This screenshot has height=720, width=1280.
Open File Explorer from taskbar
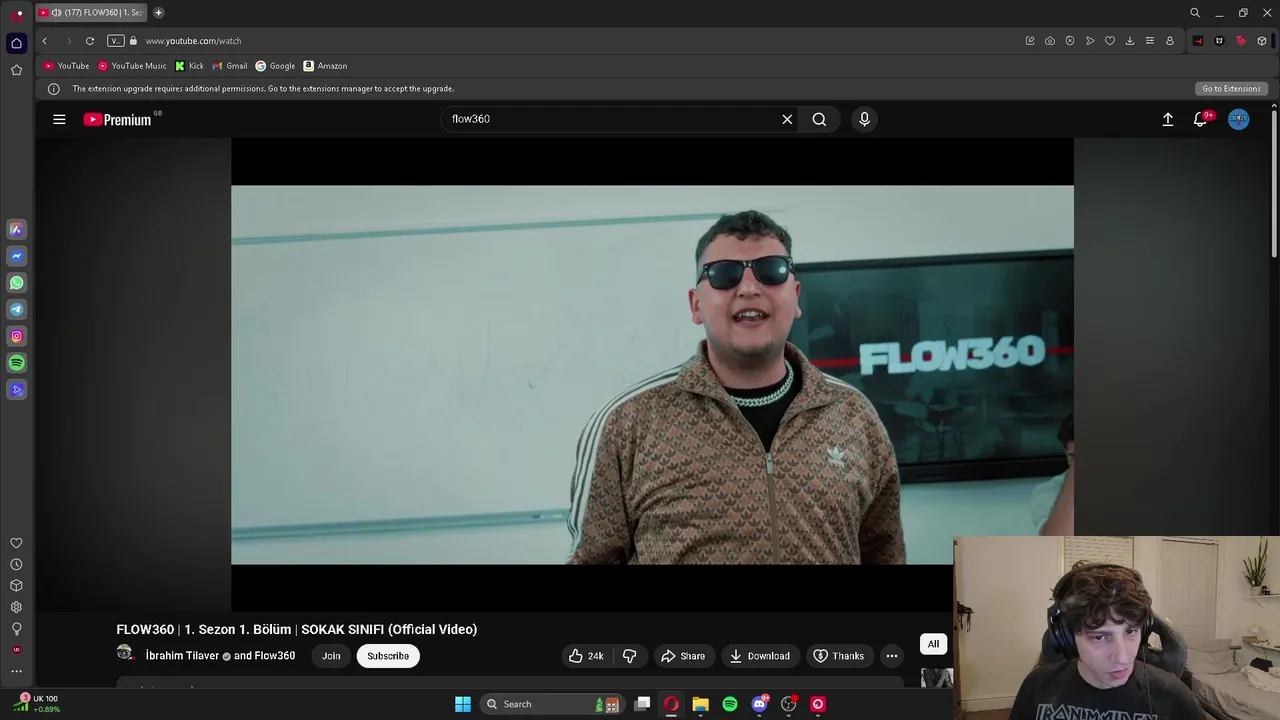click(700, 704)
